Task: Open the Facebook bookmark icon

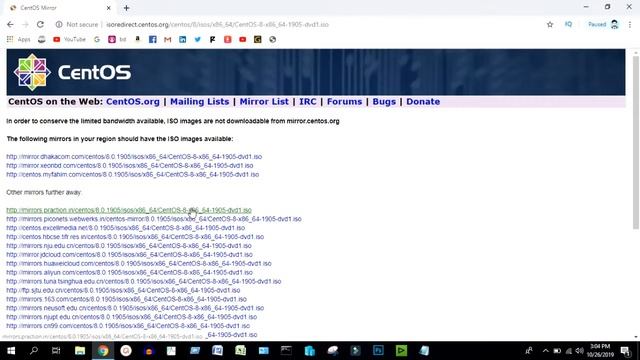Action: click(x=153, y=40)
